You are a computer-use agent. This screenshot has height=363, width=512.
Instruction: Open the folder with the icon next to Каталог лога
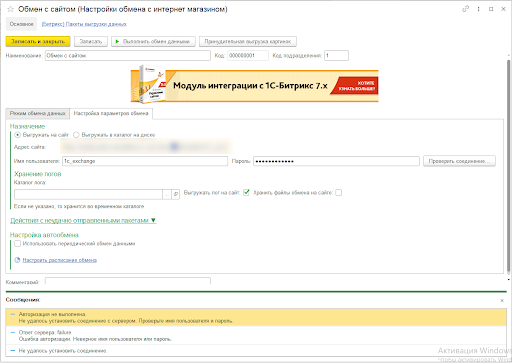pyautogui.click(x=176, y=194)
